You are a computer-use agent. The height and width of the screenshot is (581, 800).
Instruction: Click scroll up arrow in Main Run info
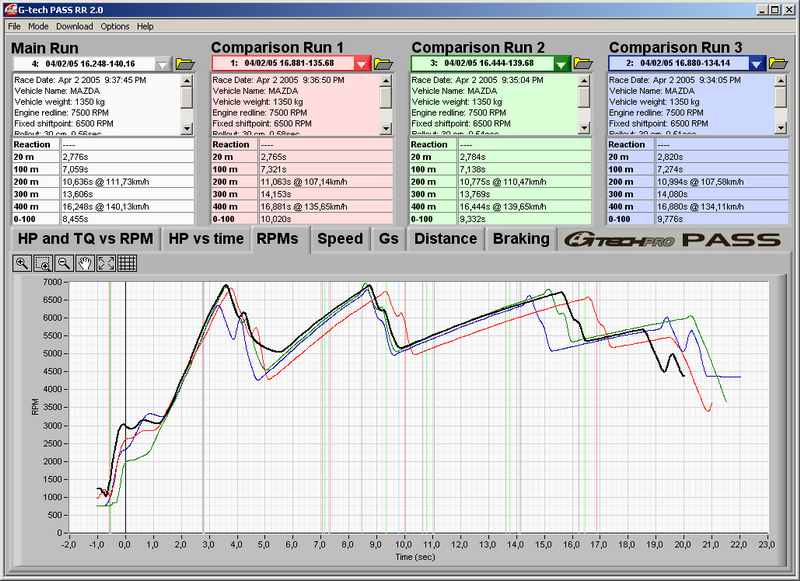pos(187,81)
